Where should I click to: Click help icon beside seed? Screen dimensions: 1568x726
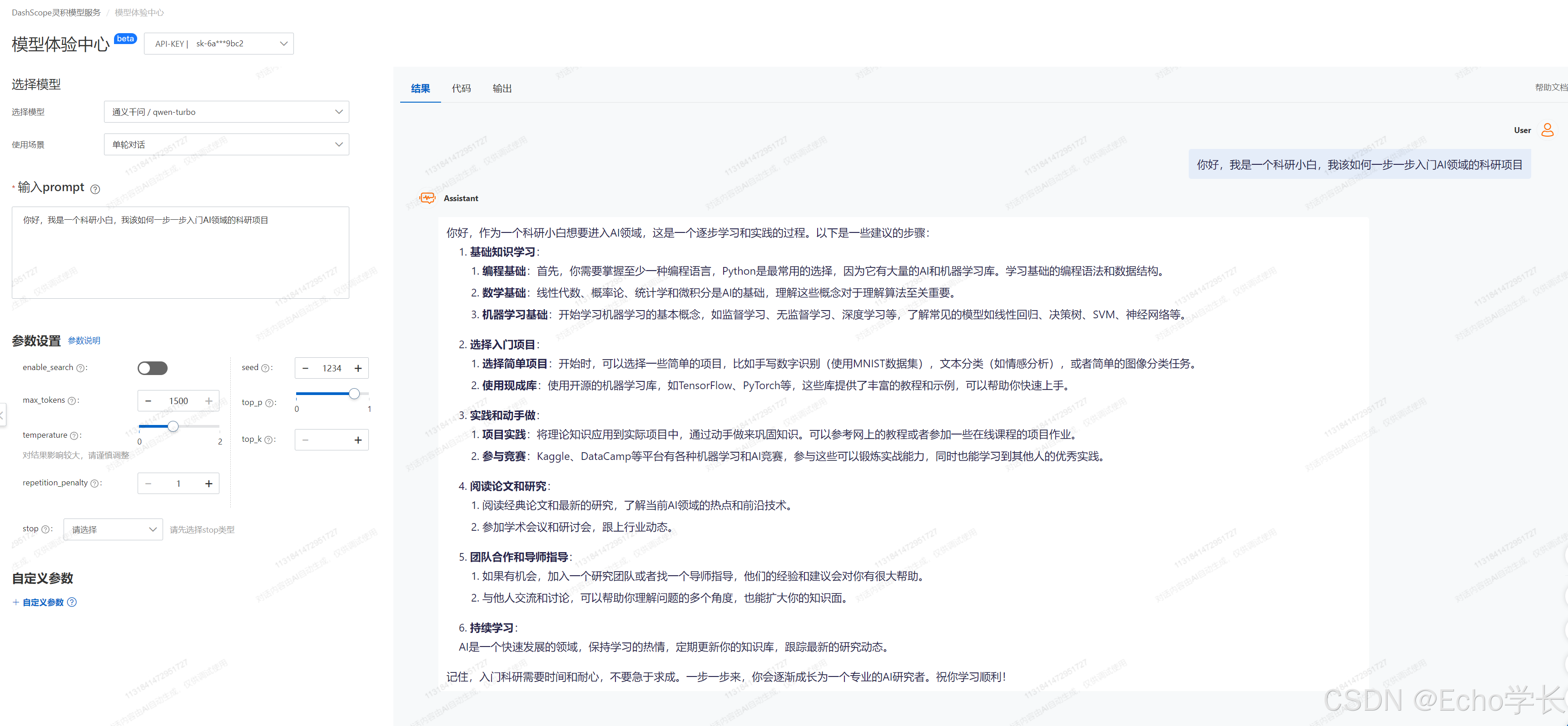265,368
